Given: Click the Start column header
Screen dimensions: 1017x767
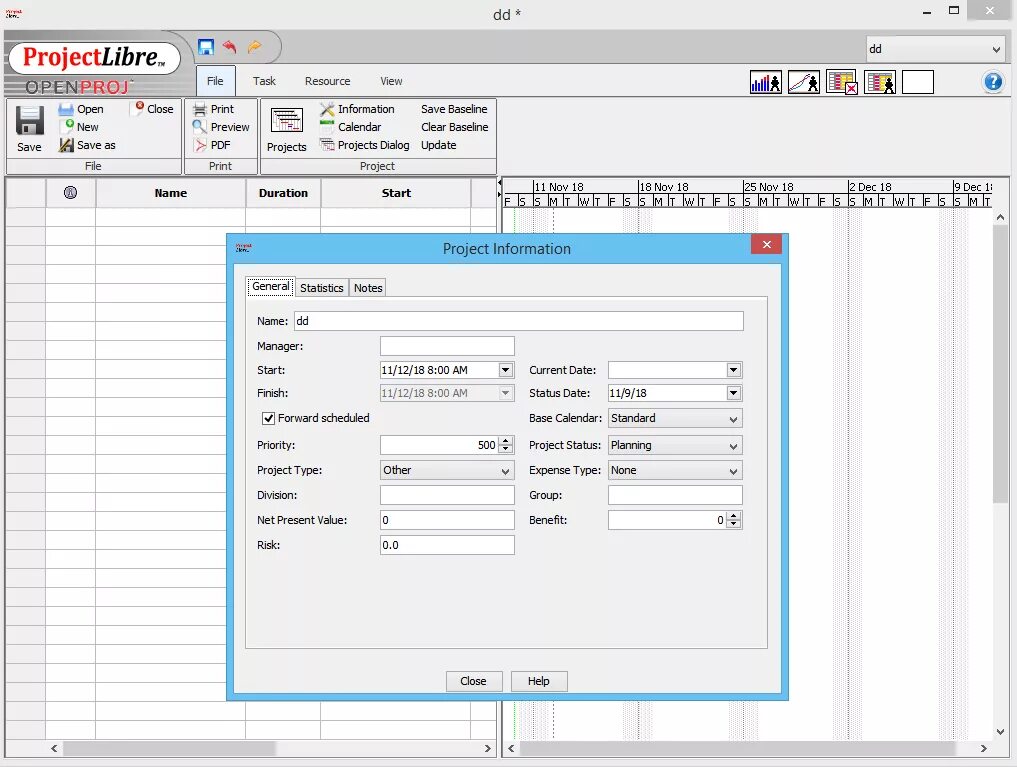Looking at the screenshot, I should point(396,193).
